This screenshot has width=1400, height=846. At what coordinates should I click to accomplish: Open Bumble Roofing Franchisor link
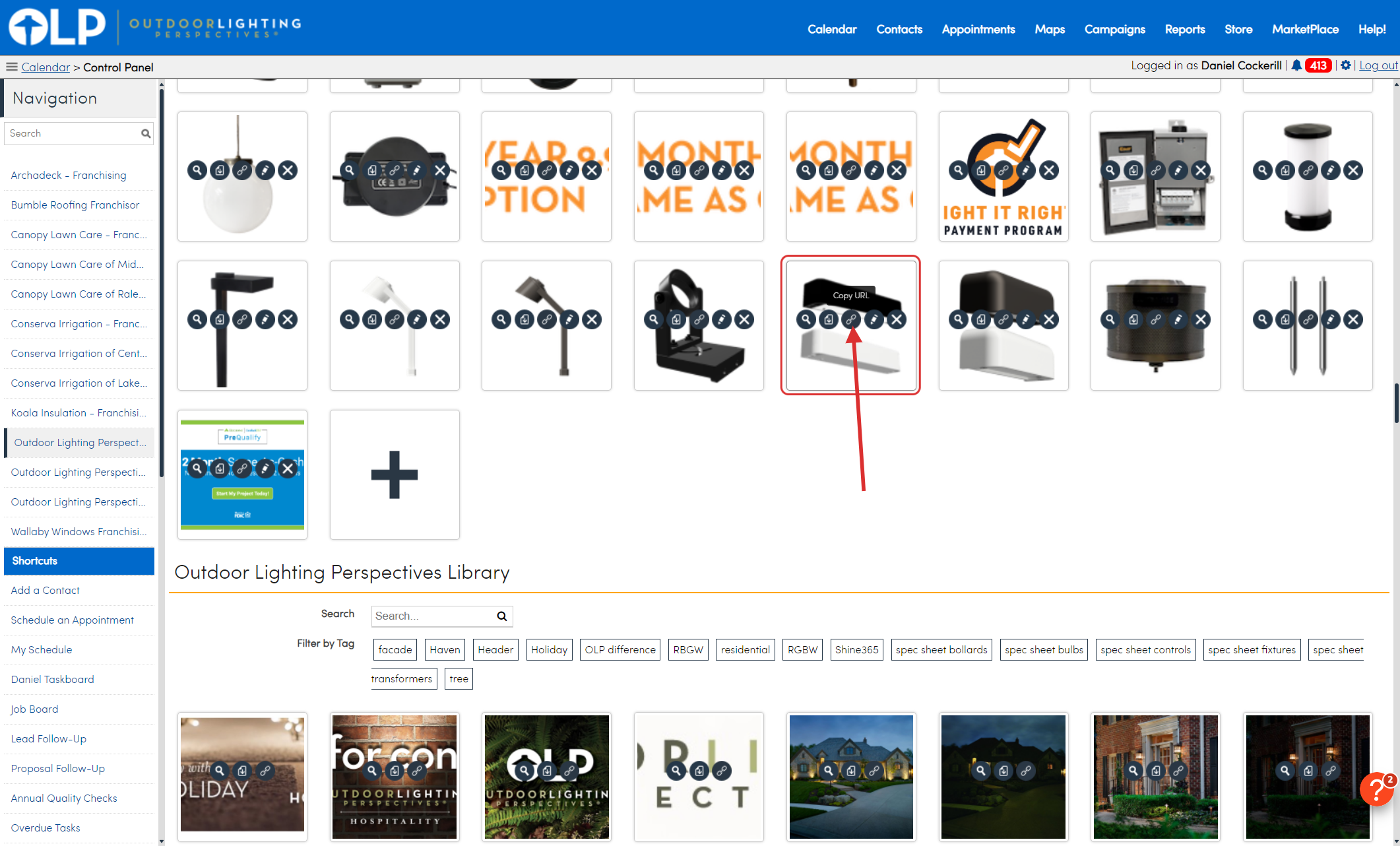coord(75,205)
